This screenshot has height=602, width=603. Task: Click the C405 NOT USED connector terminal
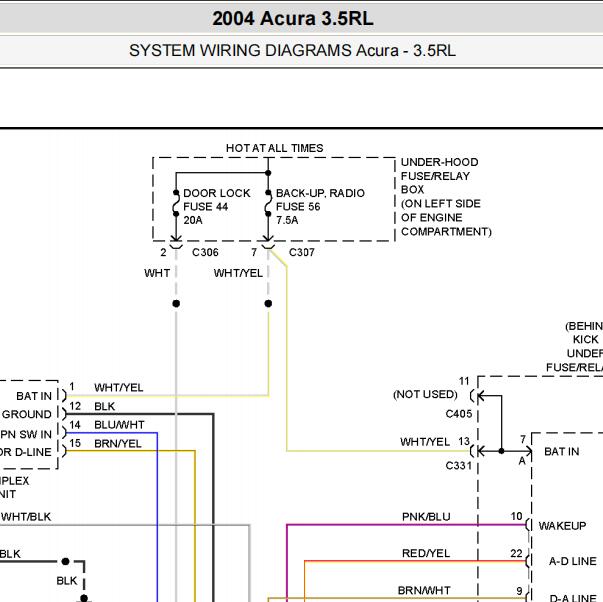tap(475, 395)
